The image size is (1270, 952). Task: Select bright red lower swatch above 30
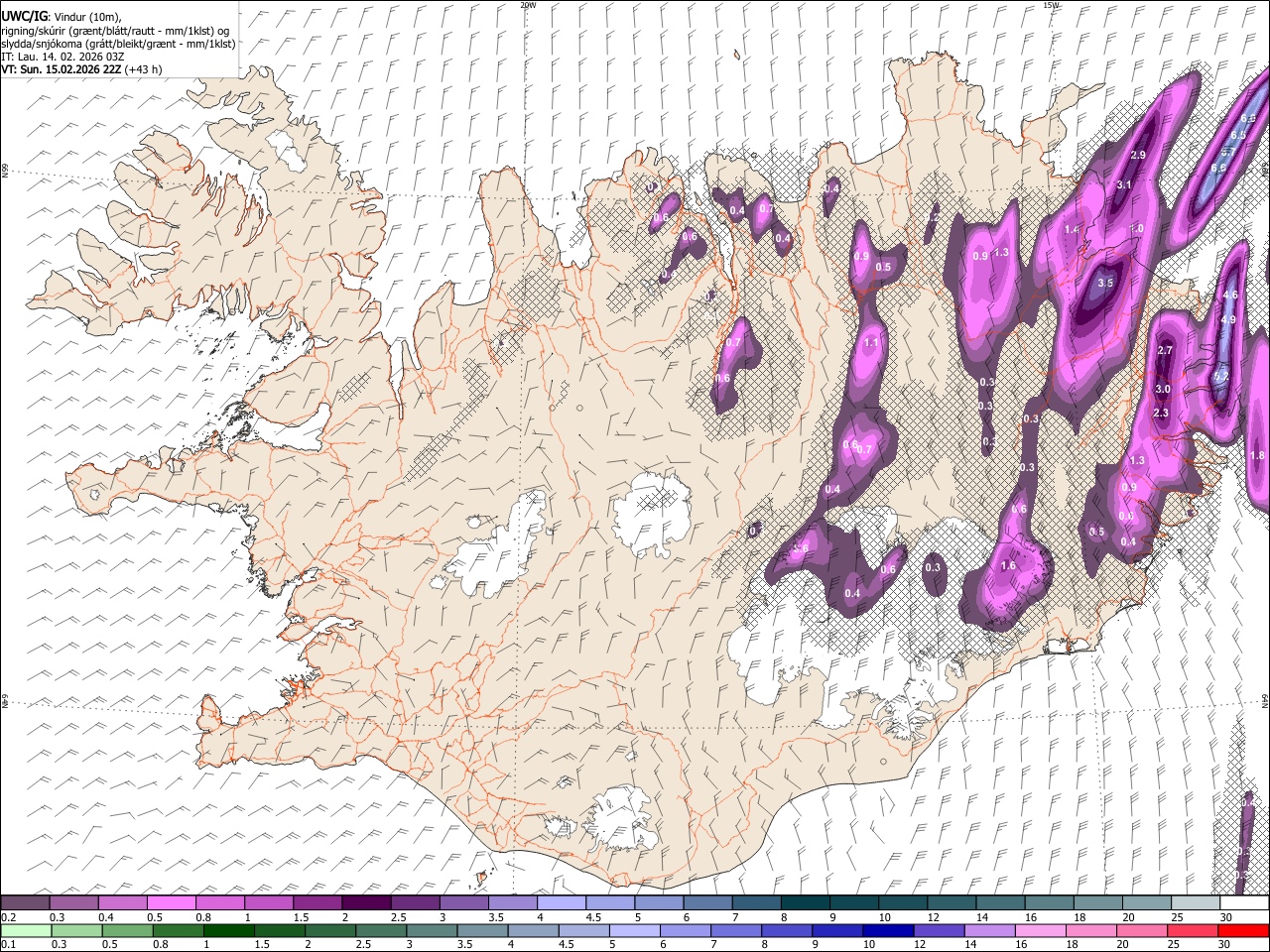click(1244, 930)
